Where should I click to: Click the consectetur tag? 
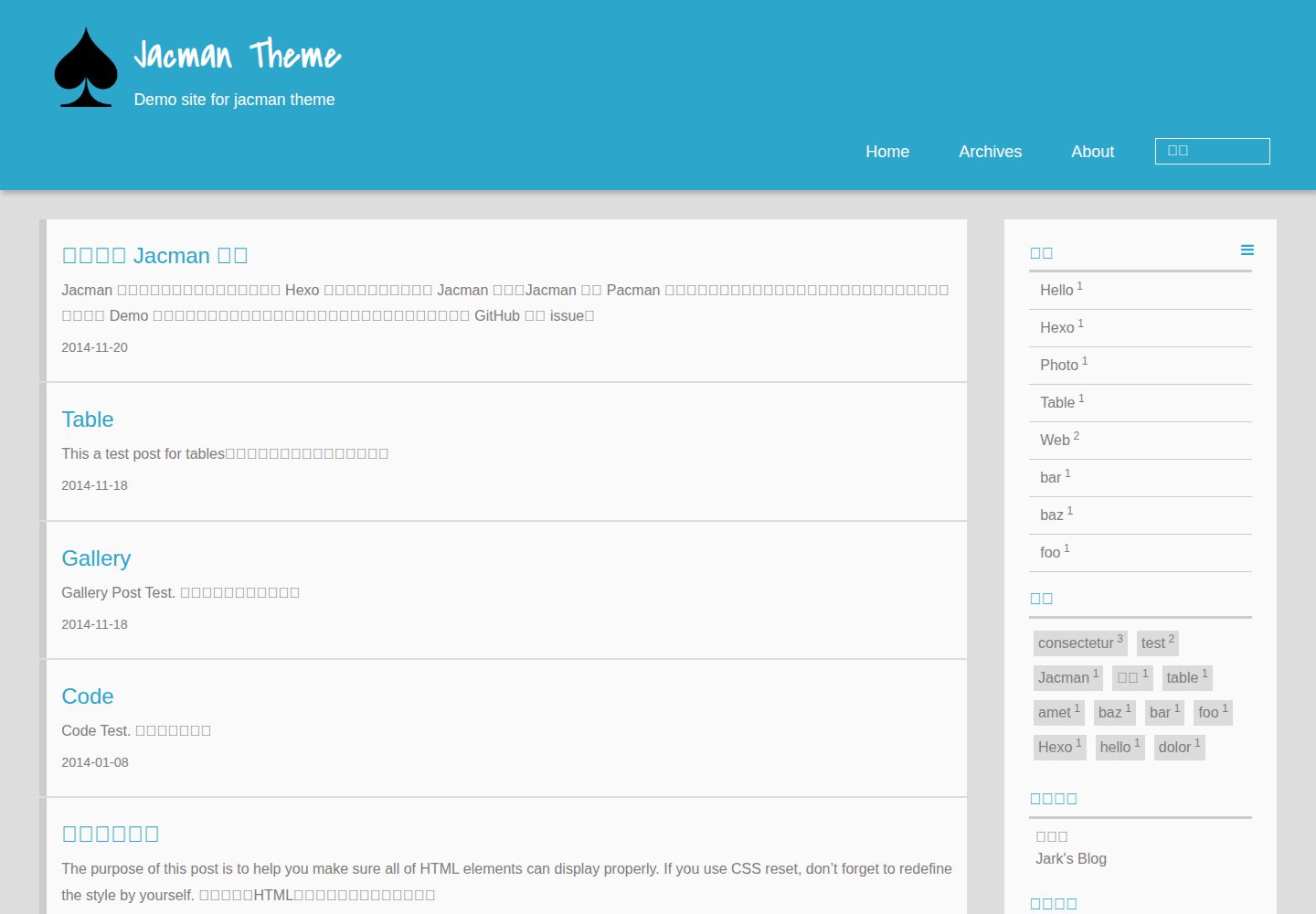[1080, 643]
